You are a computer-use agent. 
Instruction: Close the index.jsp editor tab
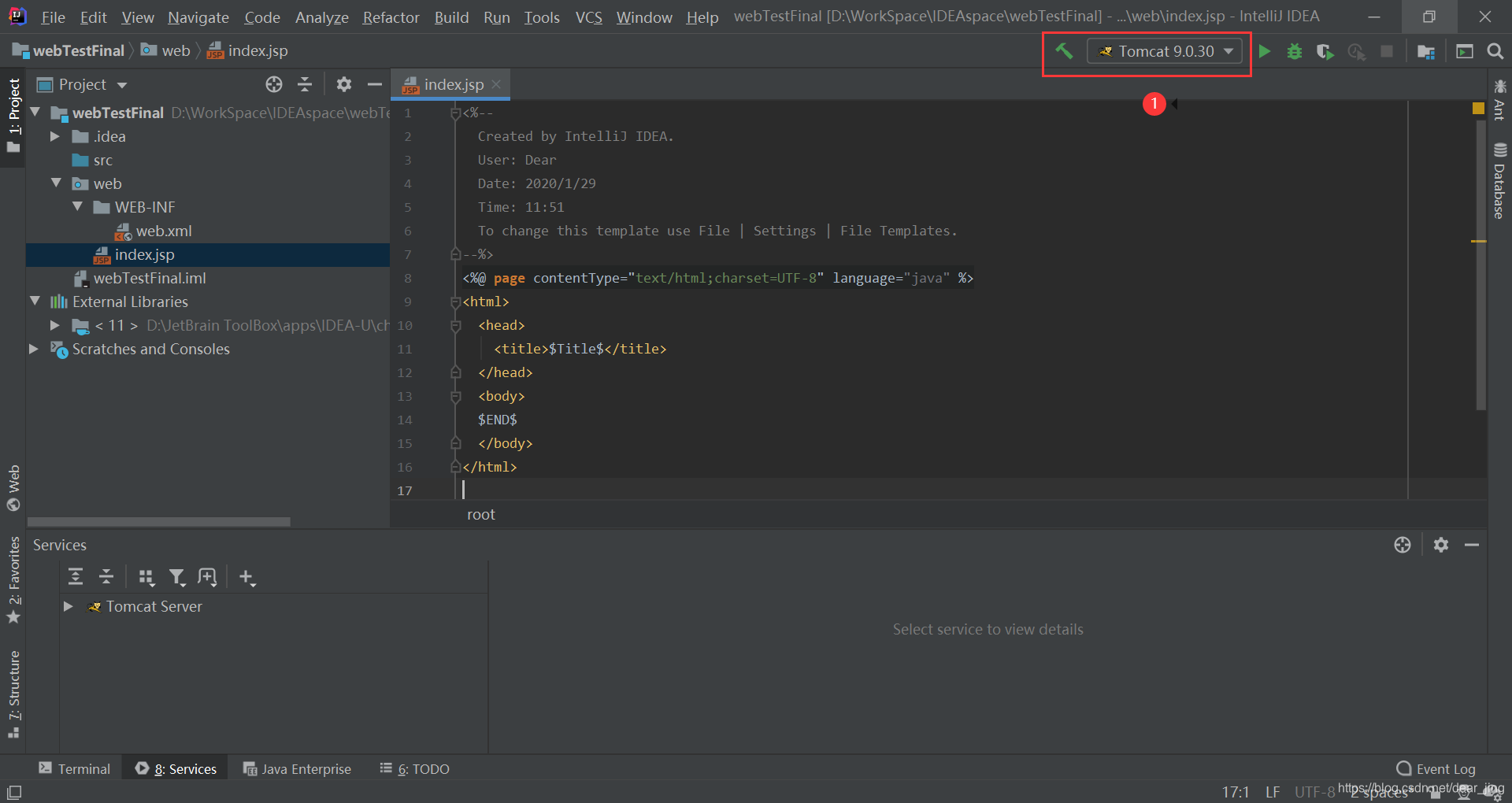click(x=496, y=84)
